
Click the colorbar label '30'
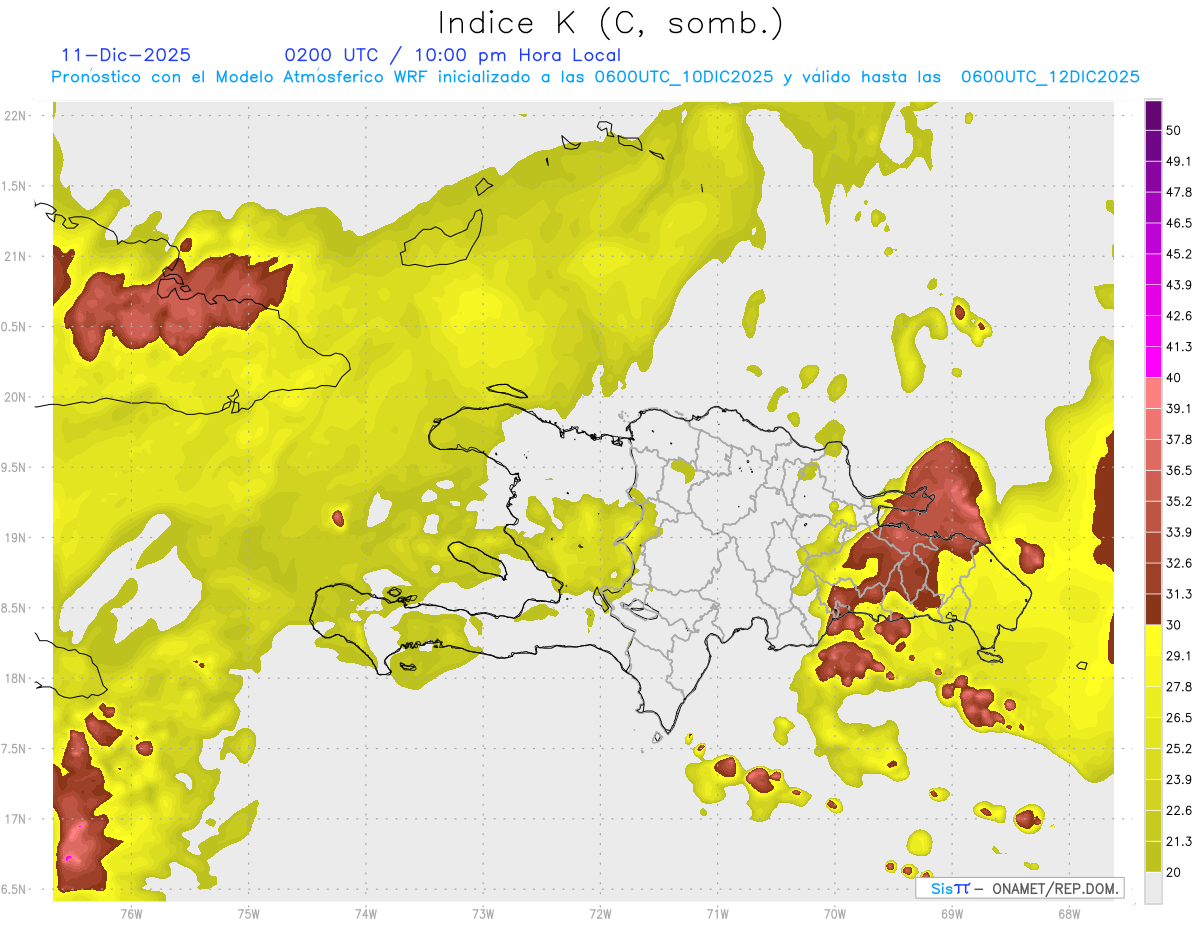pyautogui.click(x=1173, y=625)
